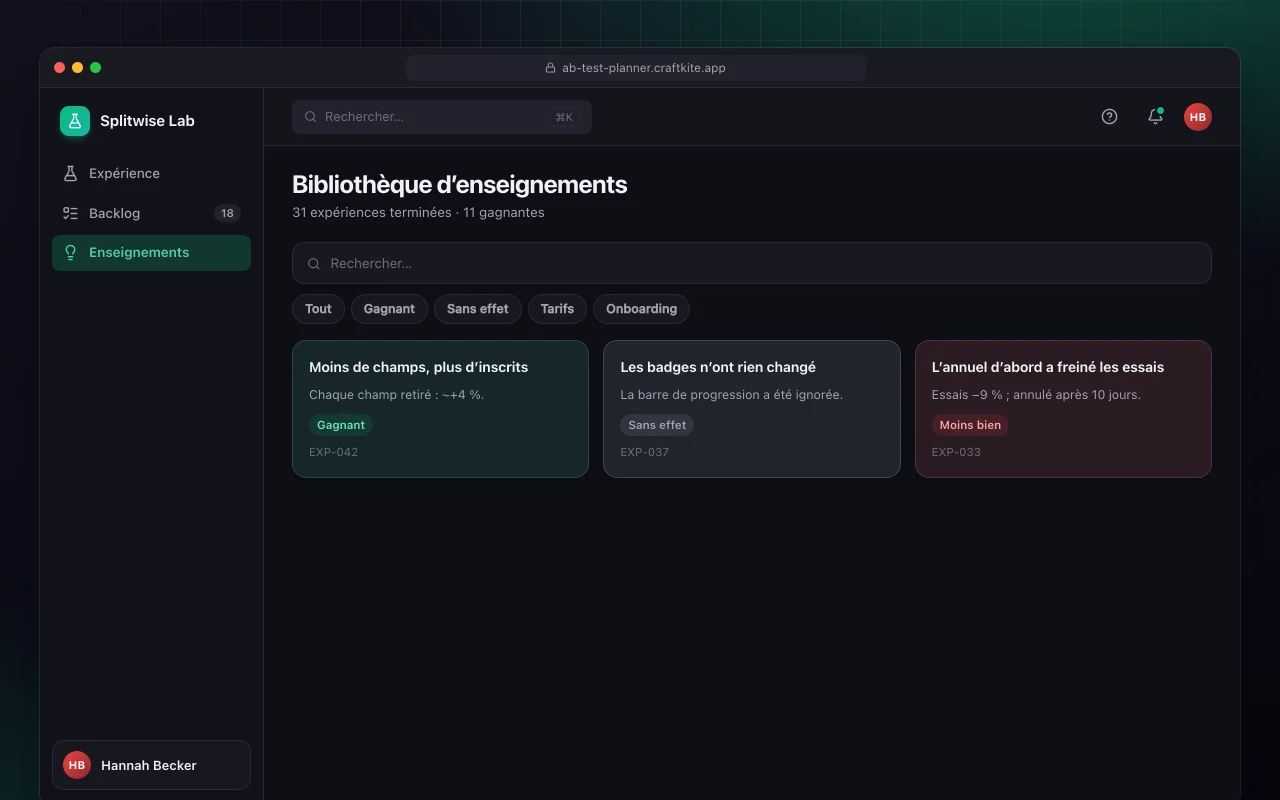Click text 'La barre de progression a été ignorée.'
Viewport: 1280px width, 800px height.
point(732,395)
